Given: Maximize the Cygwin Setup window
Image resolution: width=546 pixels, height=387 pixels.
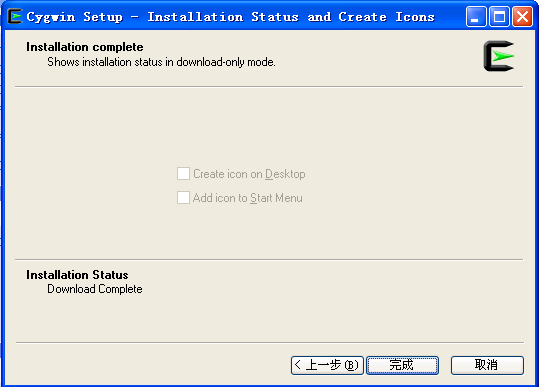Looking at the screenshot, I should coord(499,16).
